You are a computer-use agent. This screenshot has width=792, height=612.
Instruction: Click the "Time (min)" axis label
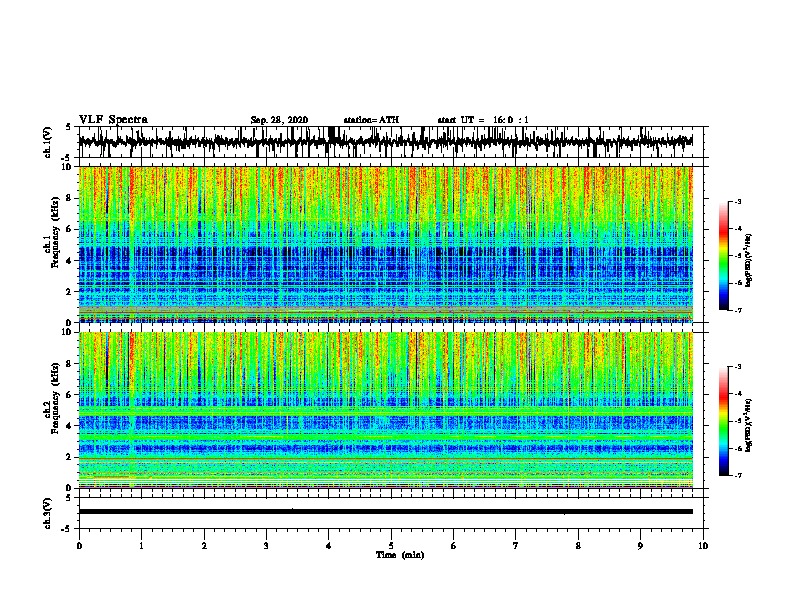click(x=400, y=555)
